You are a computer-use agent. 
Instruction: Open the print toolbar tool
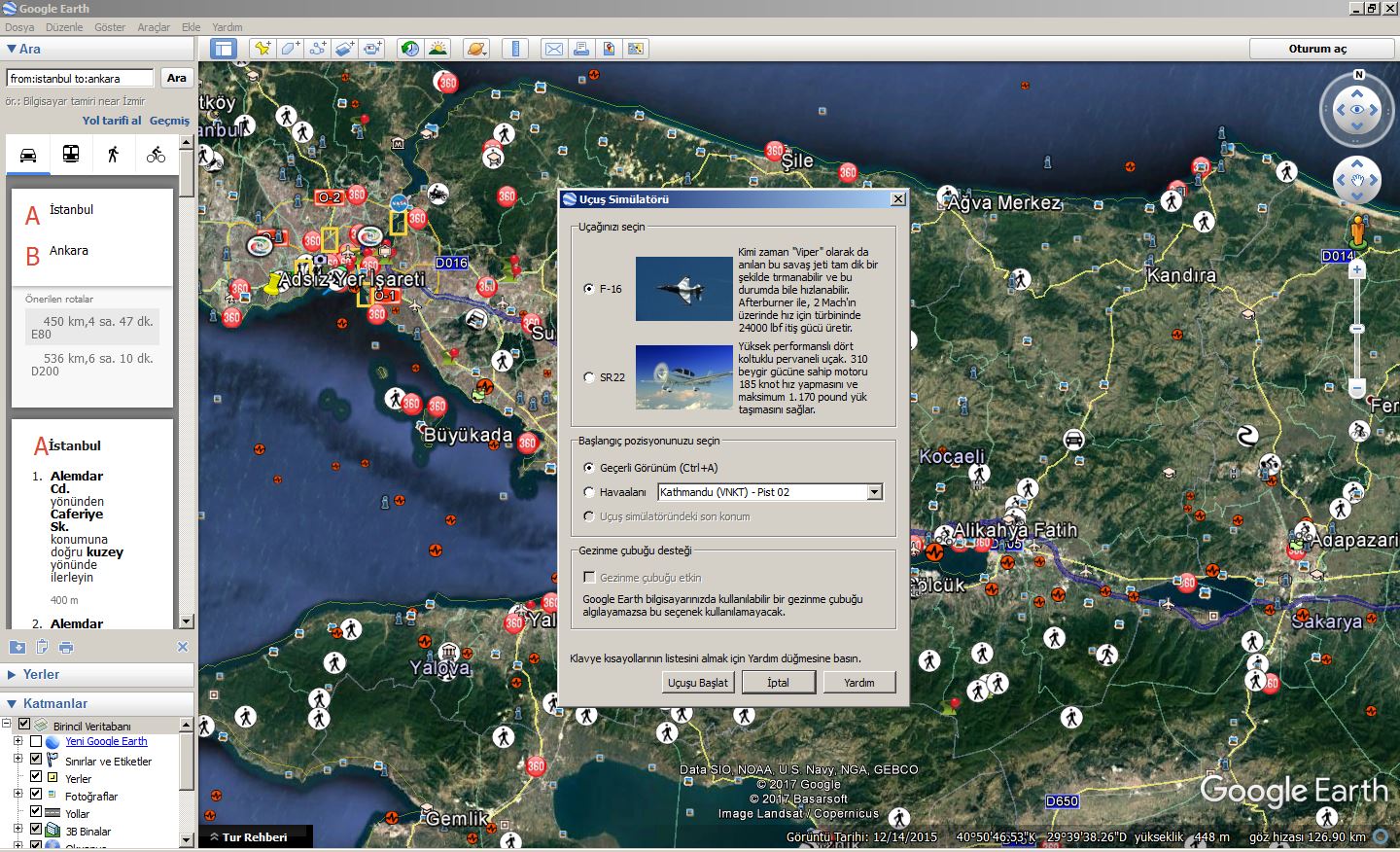pos(581,49)
